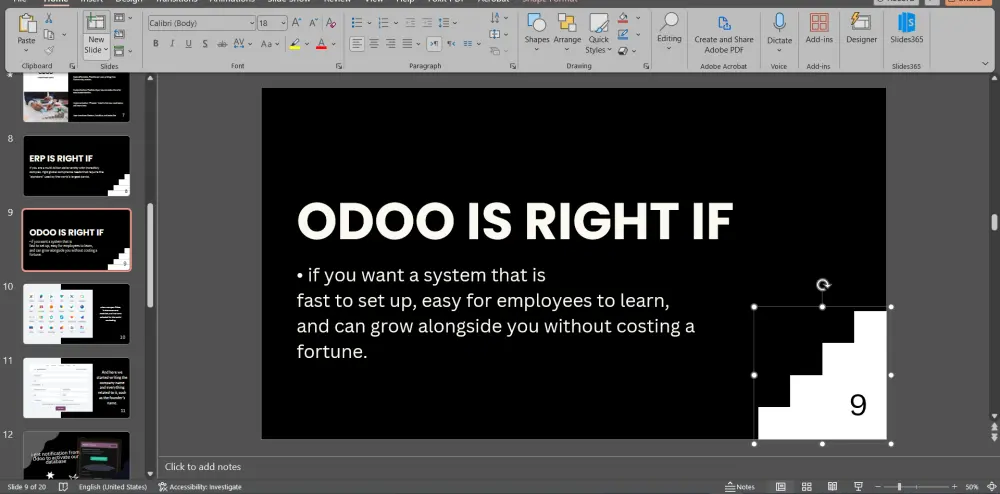
Task: Select the Format Painter brush
Action: pyautogui.click(x=48, y=50)
